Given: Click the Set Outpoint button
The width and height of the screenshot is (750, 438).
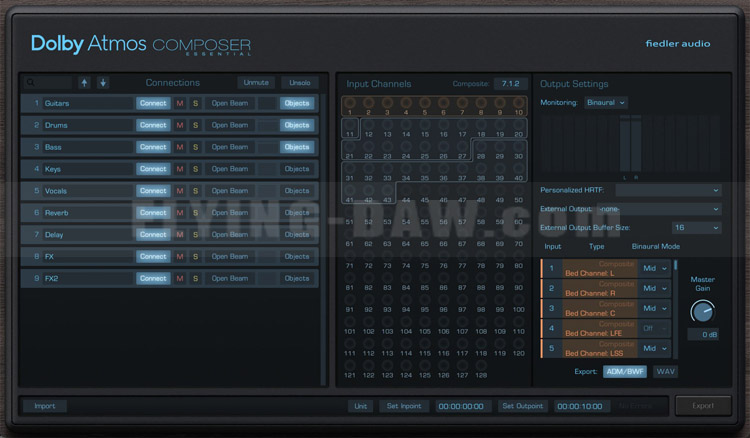Looking at the screenshot, I should pyautogui.click(x=523, y=406).
